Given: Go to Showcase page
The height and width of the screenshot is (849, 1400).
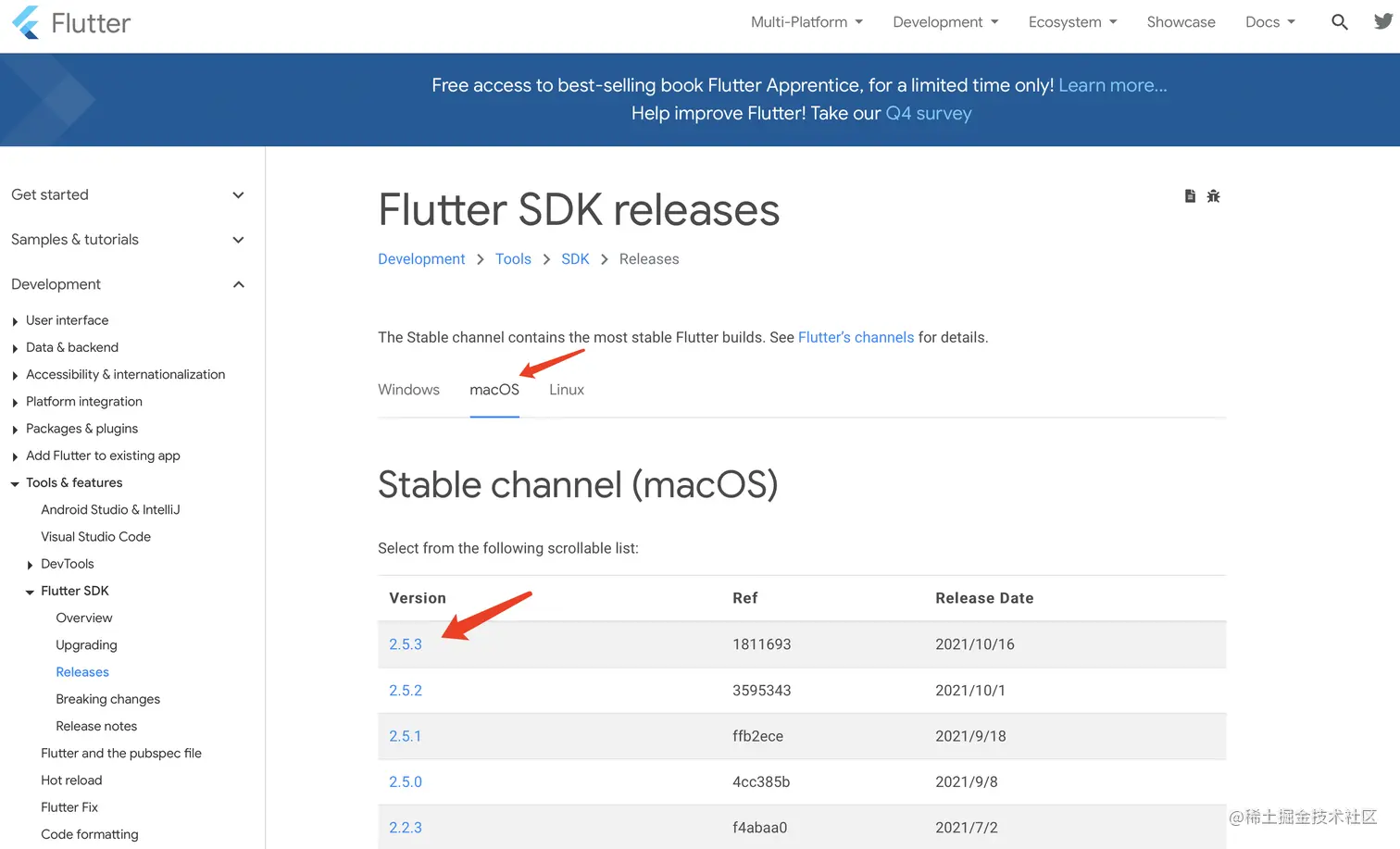Looking at the screenshot, I should (1181, 22).
